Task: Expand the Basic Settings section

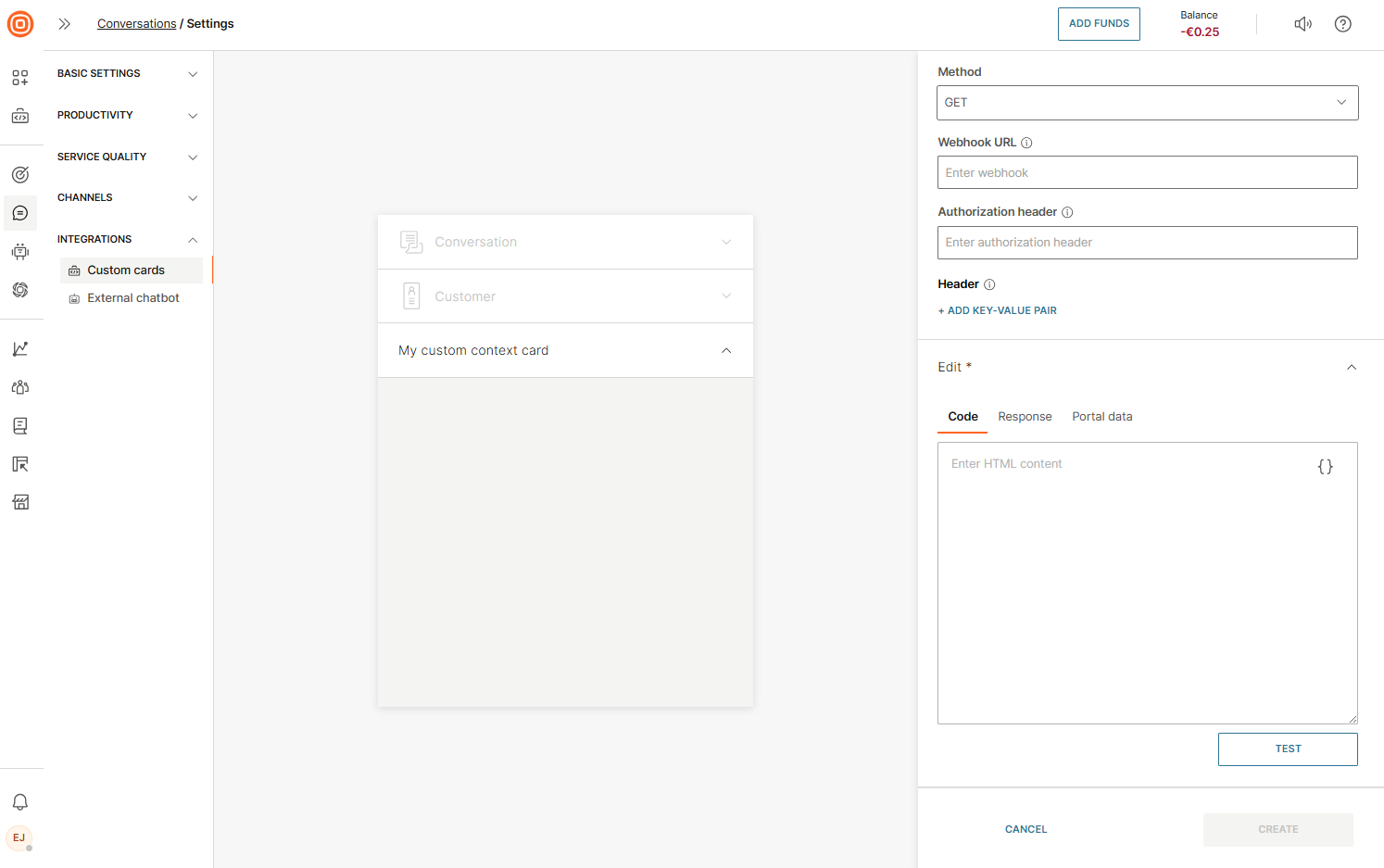Action: click(128, 73)
